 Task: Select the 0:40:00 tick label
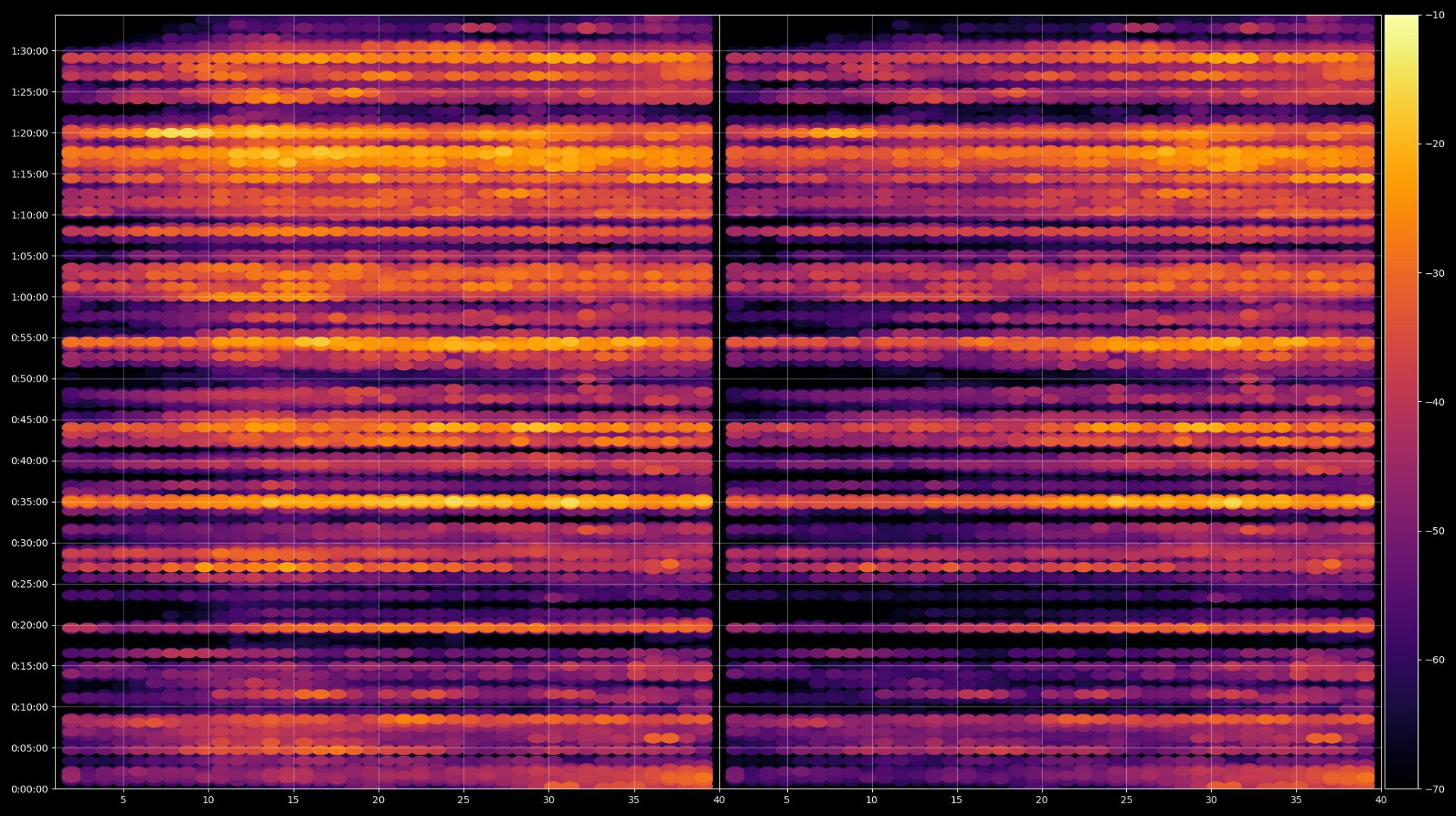point(30,461)
